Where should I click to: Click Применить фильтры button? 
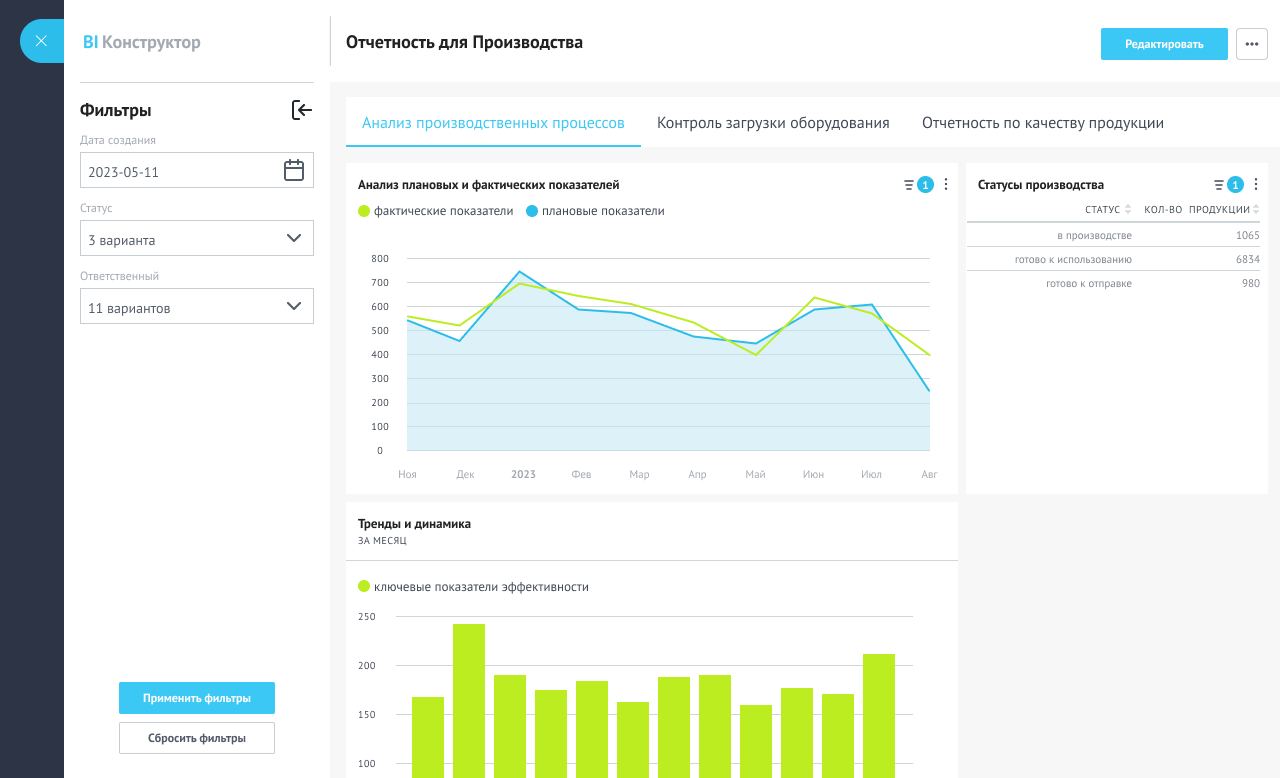[x=197, y=698]
